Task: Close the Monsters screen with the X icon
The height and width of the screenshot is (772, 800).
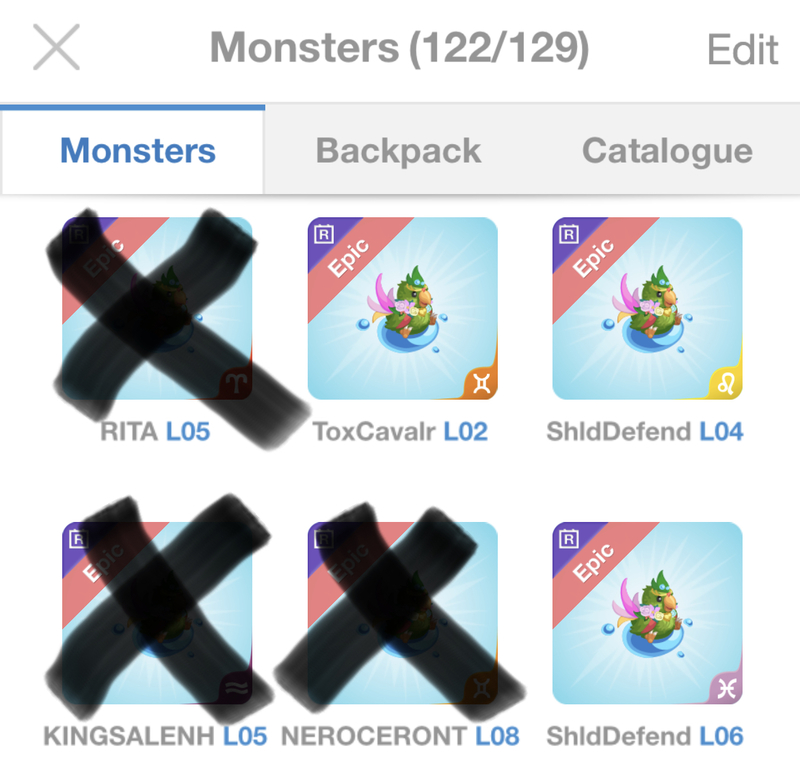Action: [56, 46]
